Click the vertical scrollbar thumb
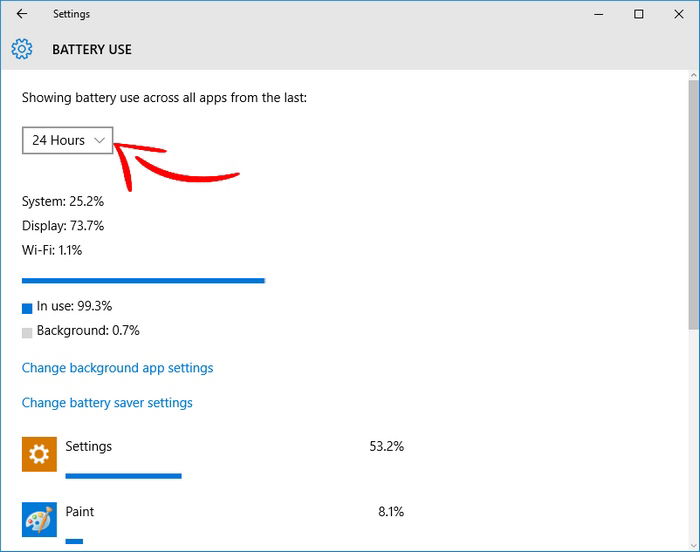The width and height of the screenshot is (700, 552). click(693, 205)
